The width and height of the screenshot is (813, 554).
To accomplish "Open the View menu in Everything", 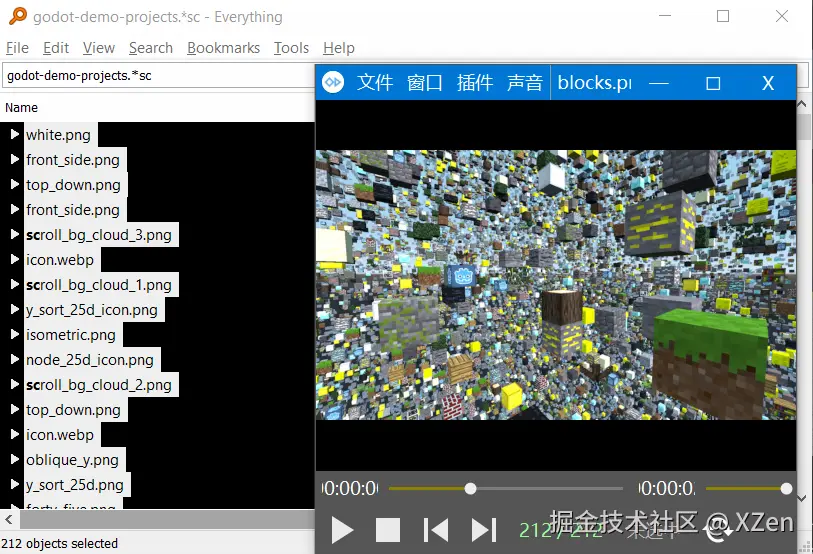I will tap(99, 48).
